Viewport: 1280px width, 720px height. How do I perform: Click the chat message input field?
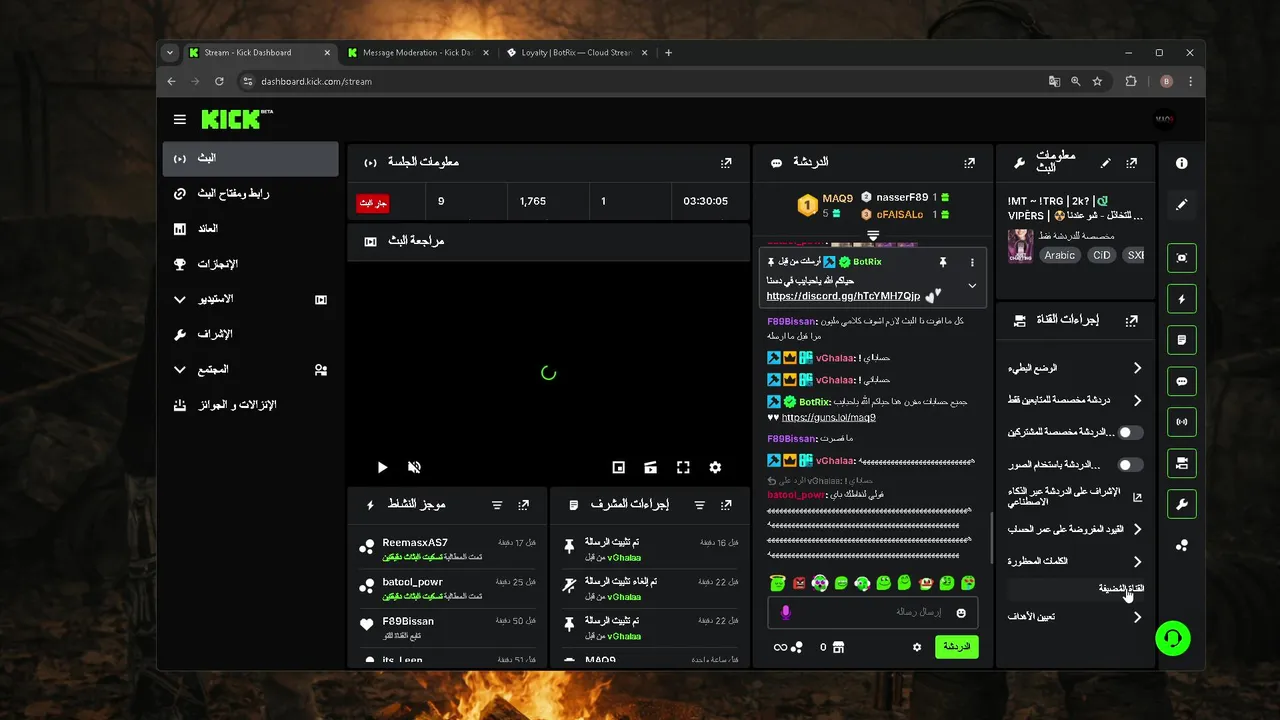(x=872, y=612)
